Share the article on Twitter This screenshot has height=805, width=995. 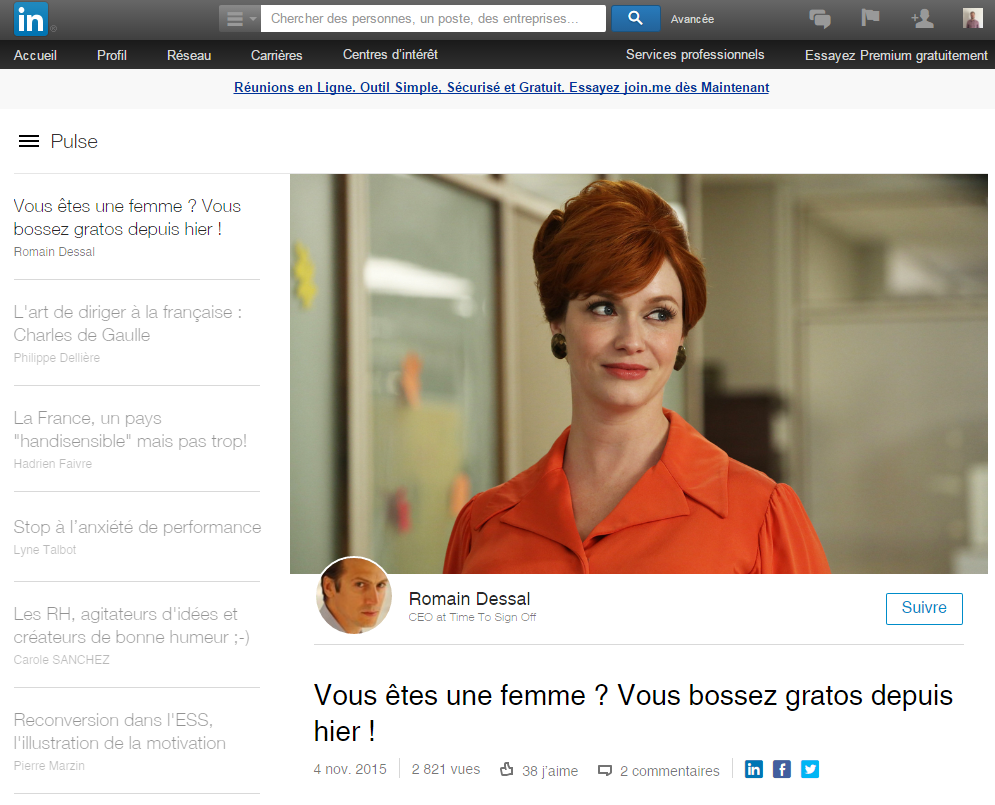pos(810,769)
